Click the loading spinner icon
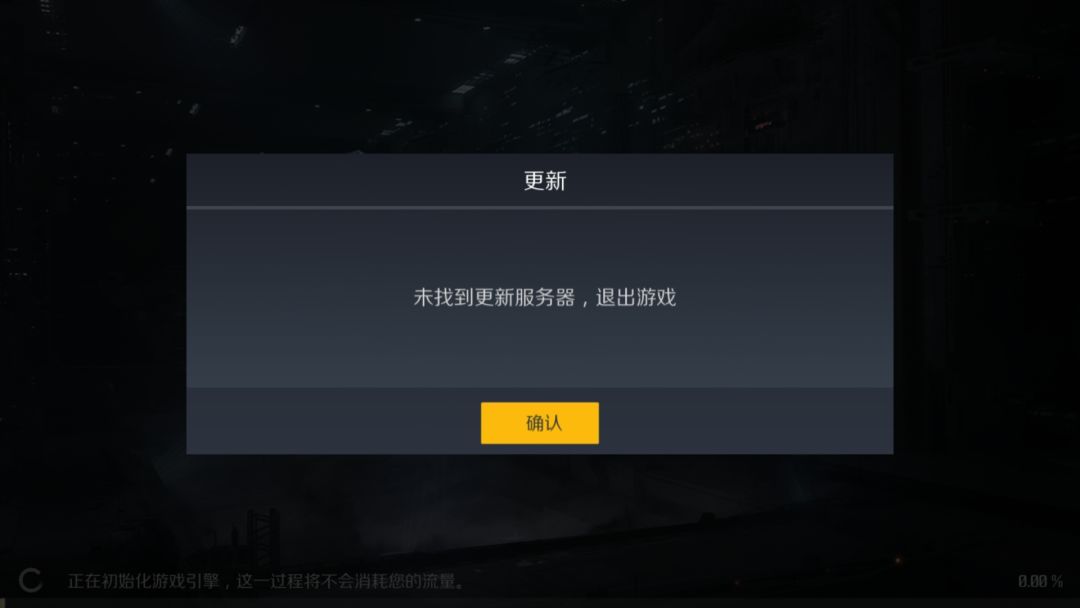 (30, 580)
